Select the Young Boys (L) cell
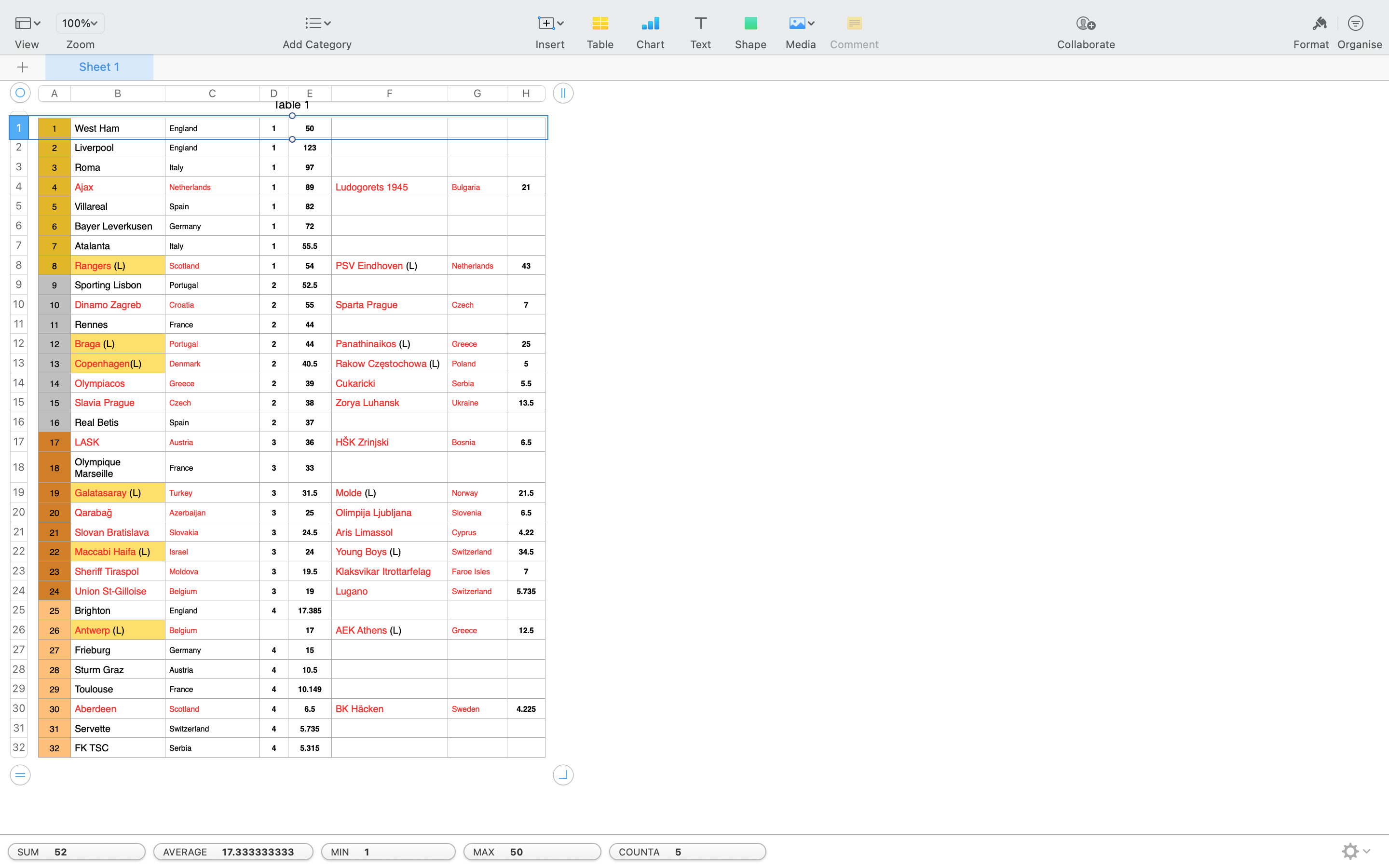 click(389, 552)
